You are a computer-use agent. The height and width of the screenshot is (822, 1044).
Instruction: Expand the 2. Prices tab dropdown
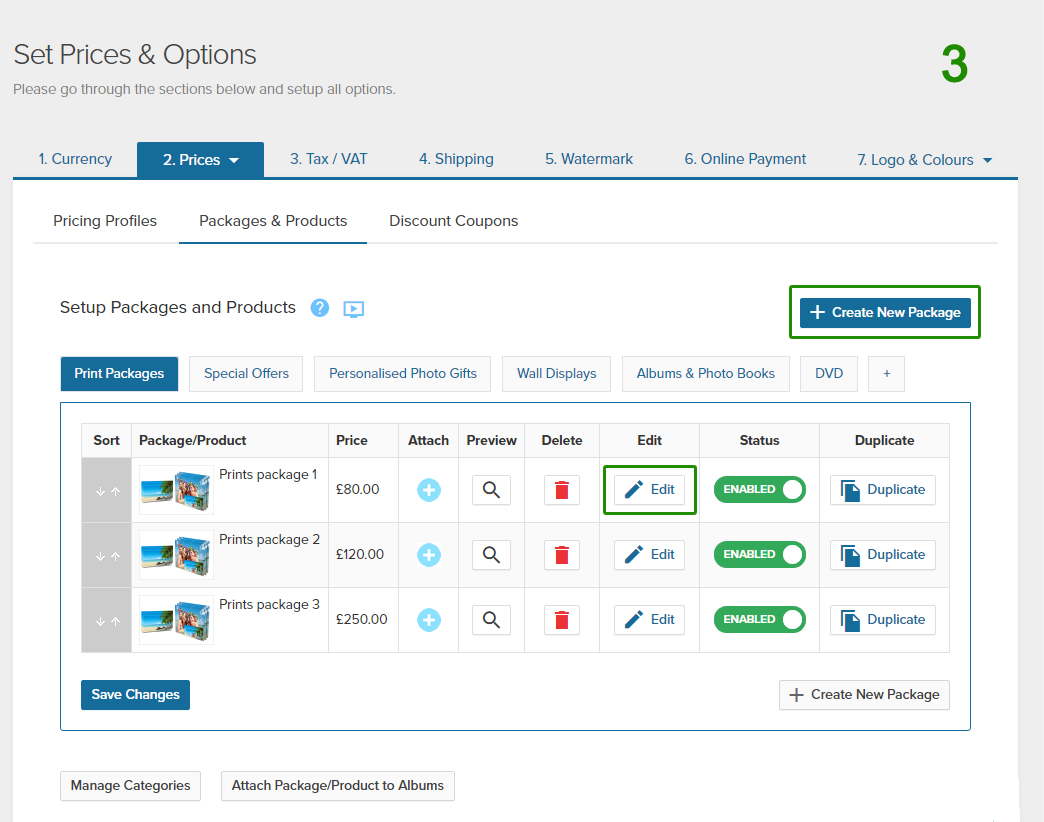(x=234, y=160)
